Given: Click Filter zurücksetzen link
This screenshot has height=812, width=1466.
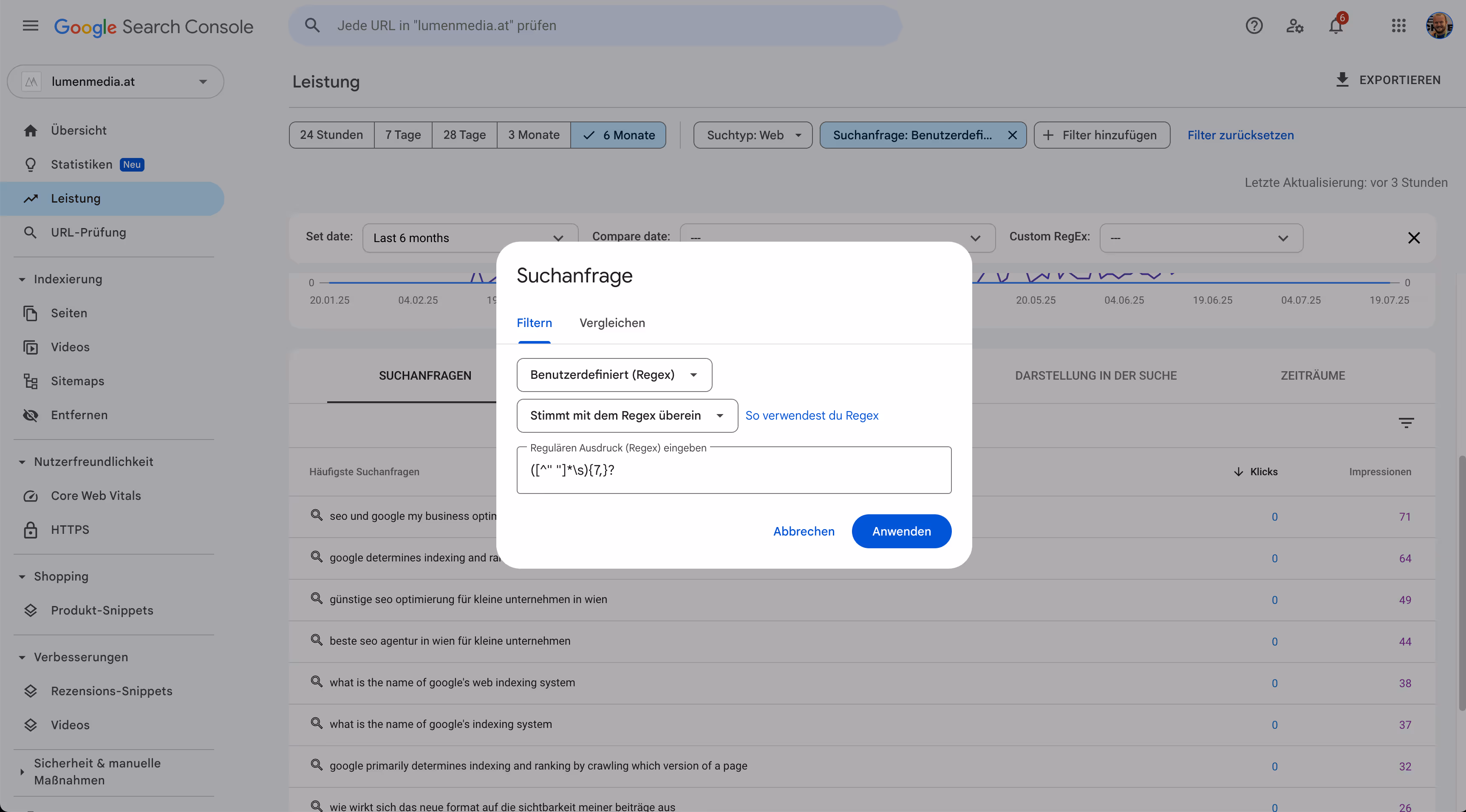Looking at the screenshot, I should point(1240,135).
